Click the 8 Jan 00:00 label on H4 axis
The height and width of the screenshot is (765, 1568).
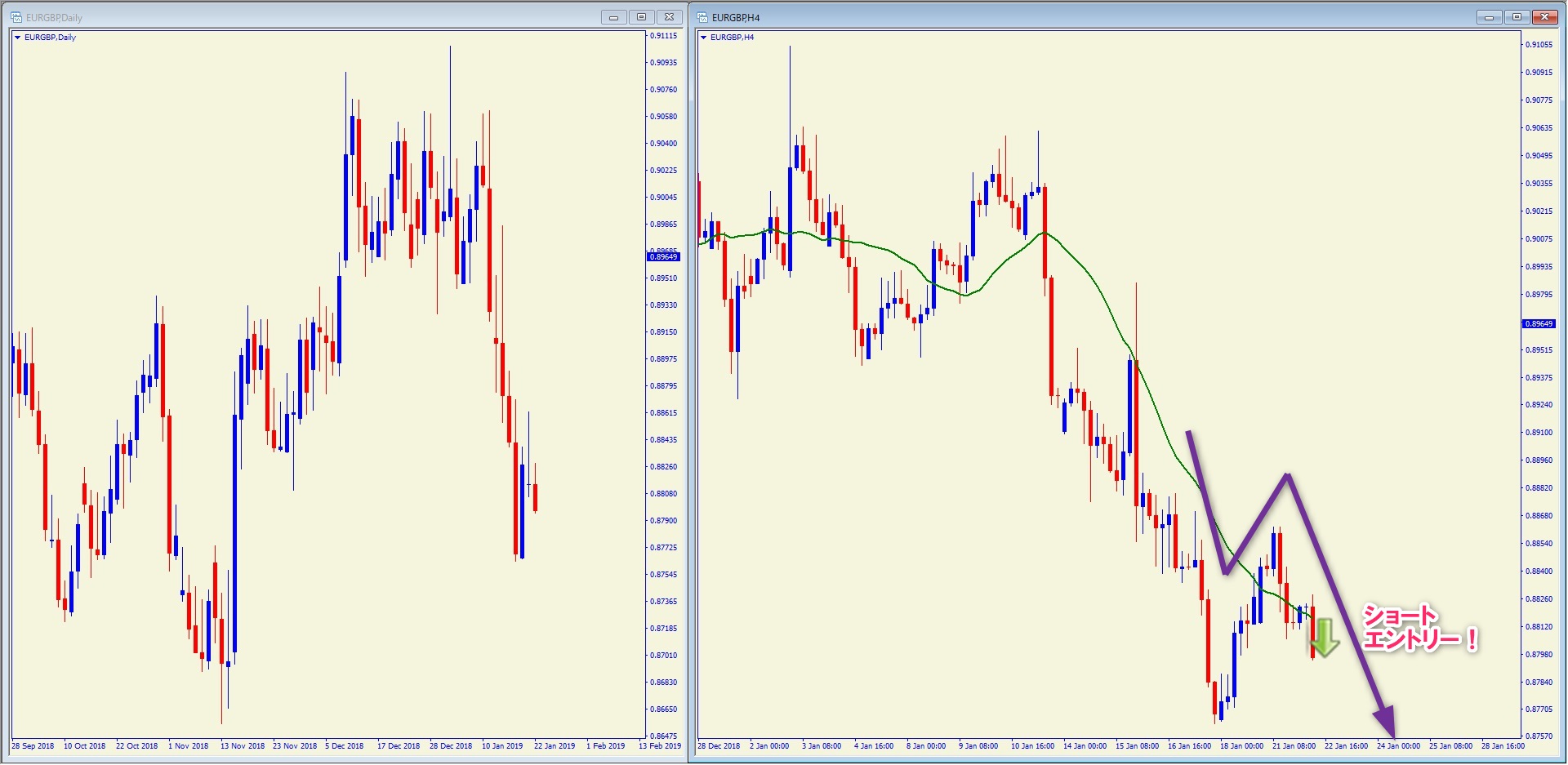[x=926, y=746]
